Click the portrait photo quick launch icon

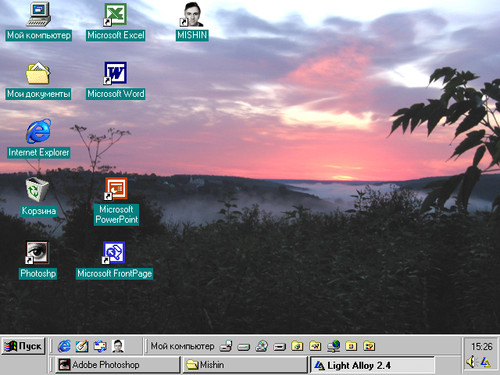[118, 346]
